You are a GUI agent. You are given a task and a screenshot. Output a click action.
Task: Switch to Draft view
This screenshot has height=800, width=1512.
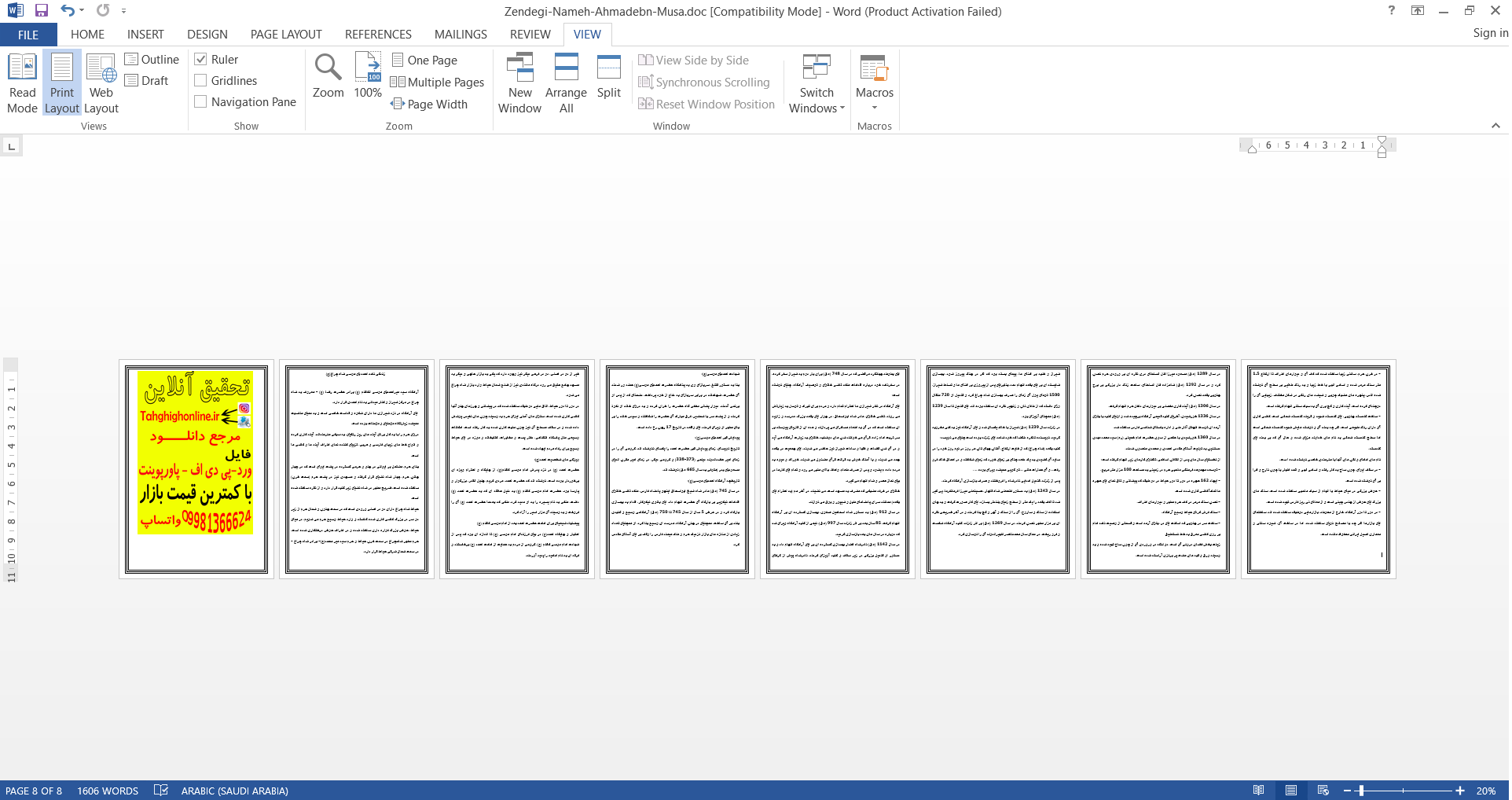(147, 81)
